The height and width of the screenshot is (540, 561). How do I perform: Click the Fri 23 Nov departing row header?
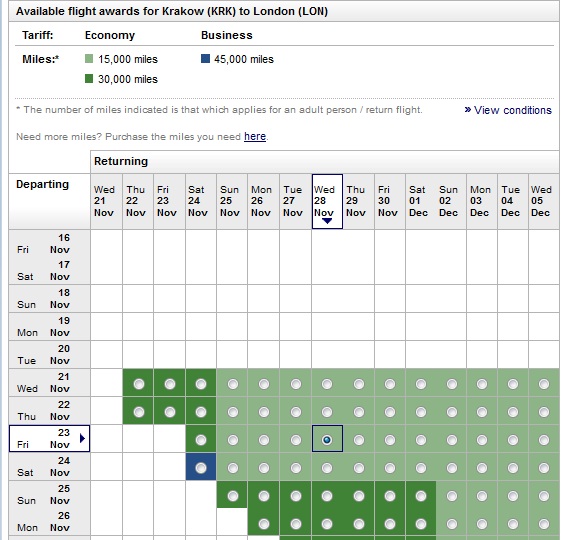click(x=49, y=438)
